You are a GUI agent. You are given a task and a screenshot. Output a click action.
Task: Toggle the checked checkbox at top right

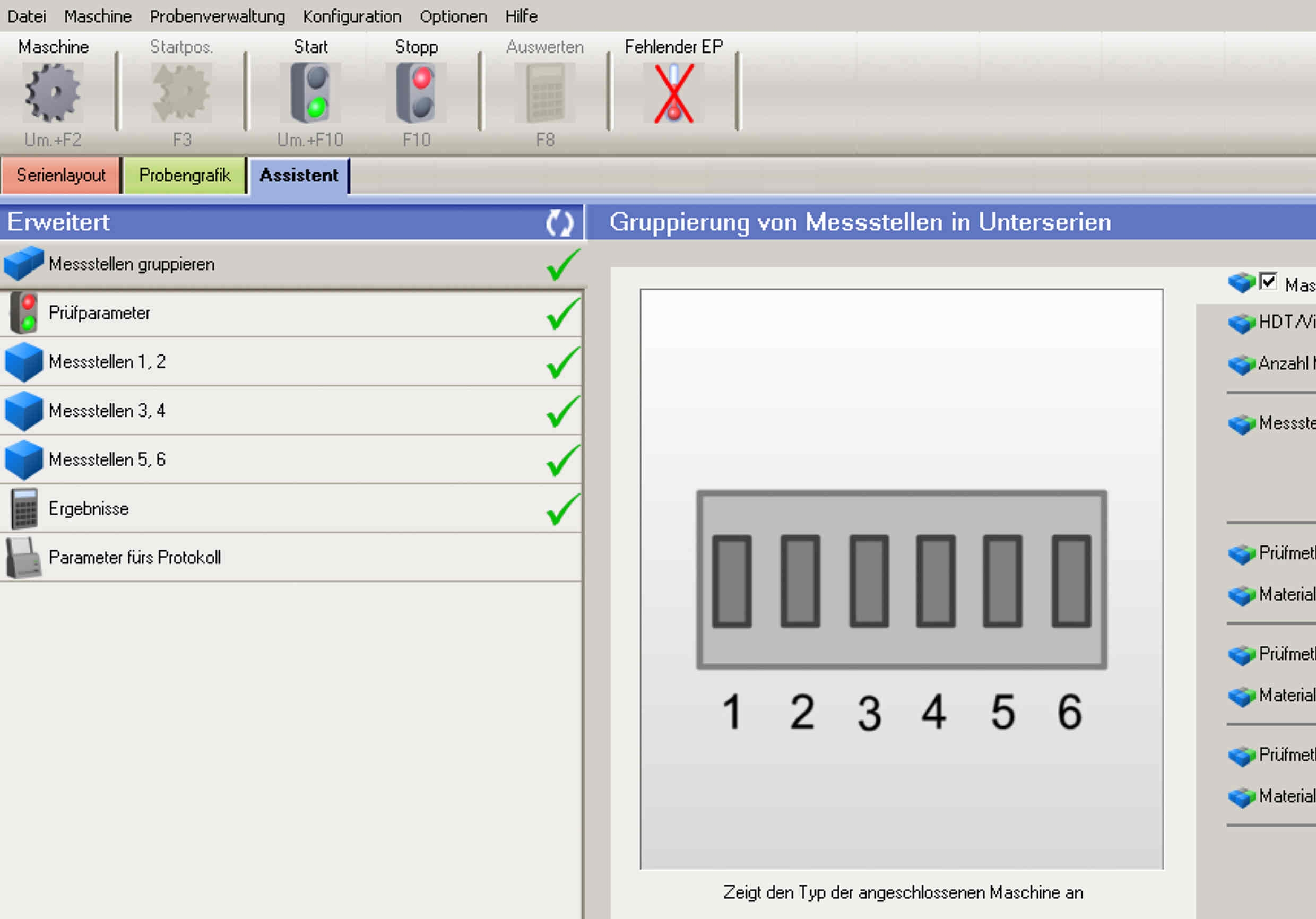1267,282
